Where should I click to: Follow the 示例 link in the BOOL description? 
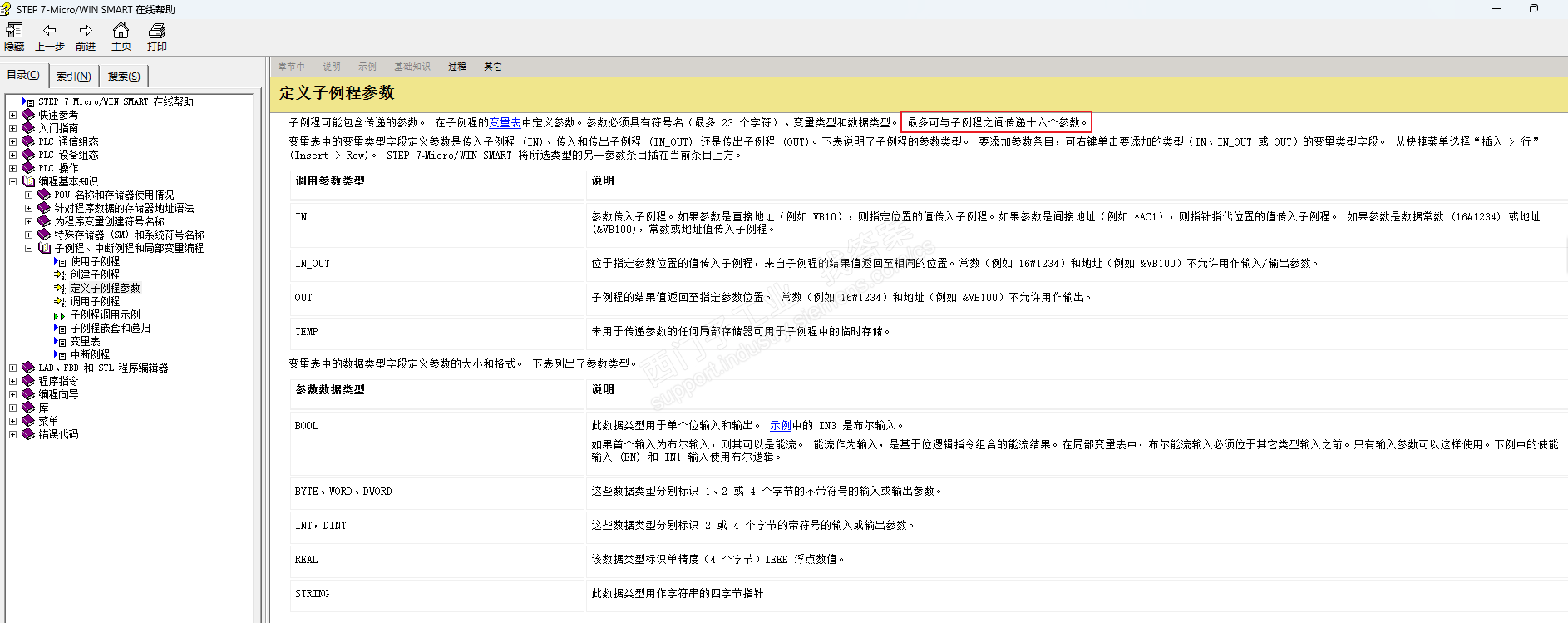[781, 426]
